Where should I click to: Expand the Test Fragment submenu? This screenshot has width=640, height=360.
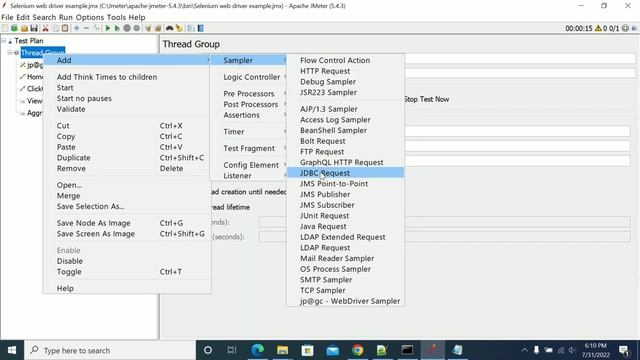pyautogui.click(x=248, y=148)
